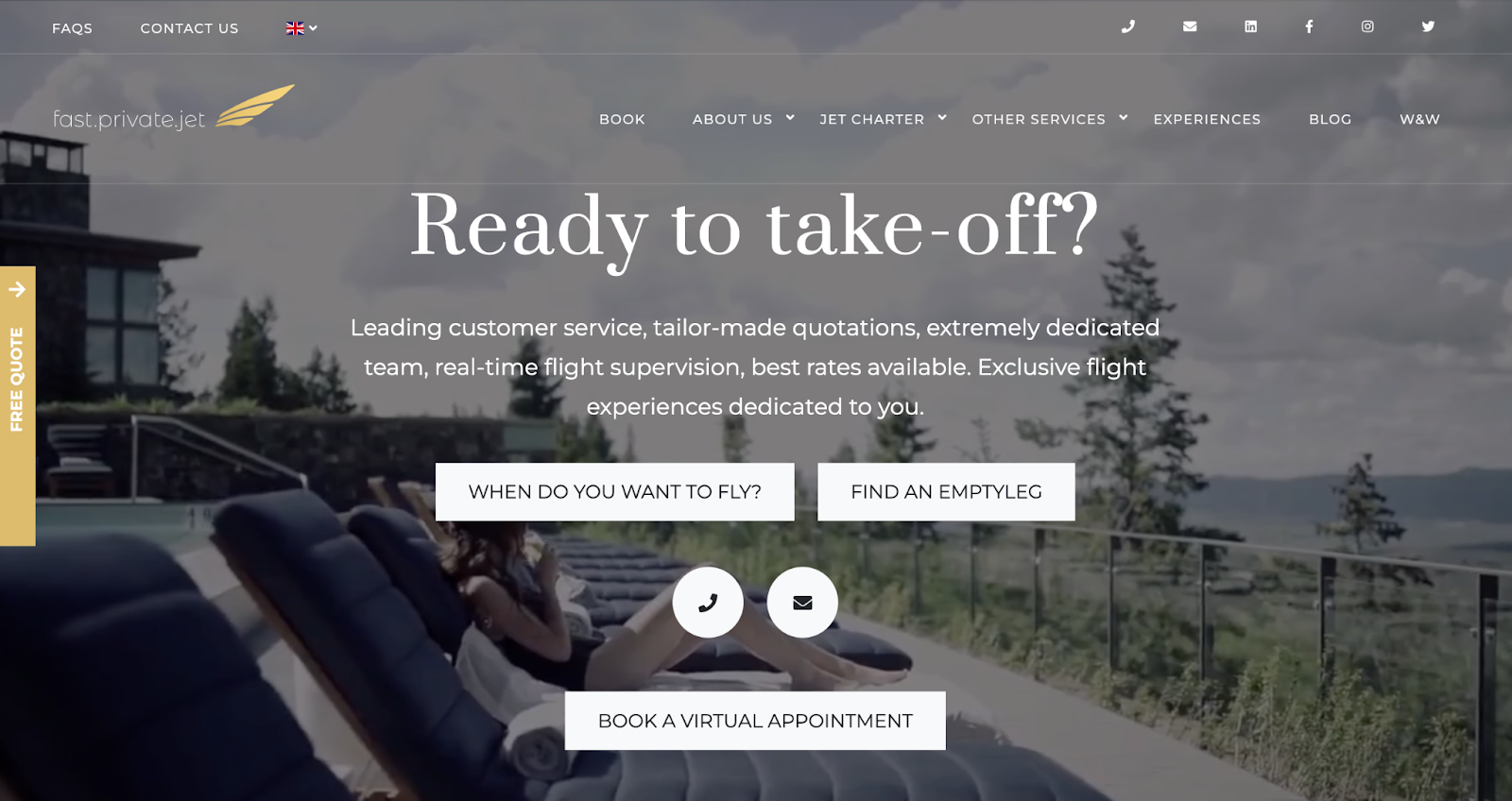The width and height of the screenshot is (1512, 801).
Task: Open the Blog menu item
Action: [x=1330, y=119]
